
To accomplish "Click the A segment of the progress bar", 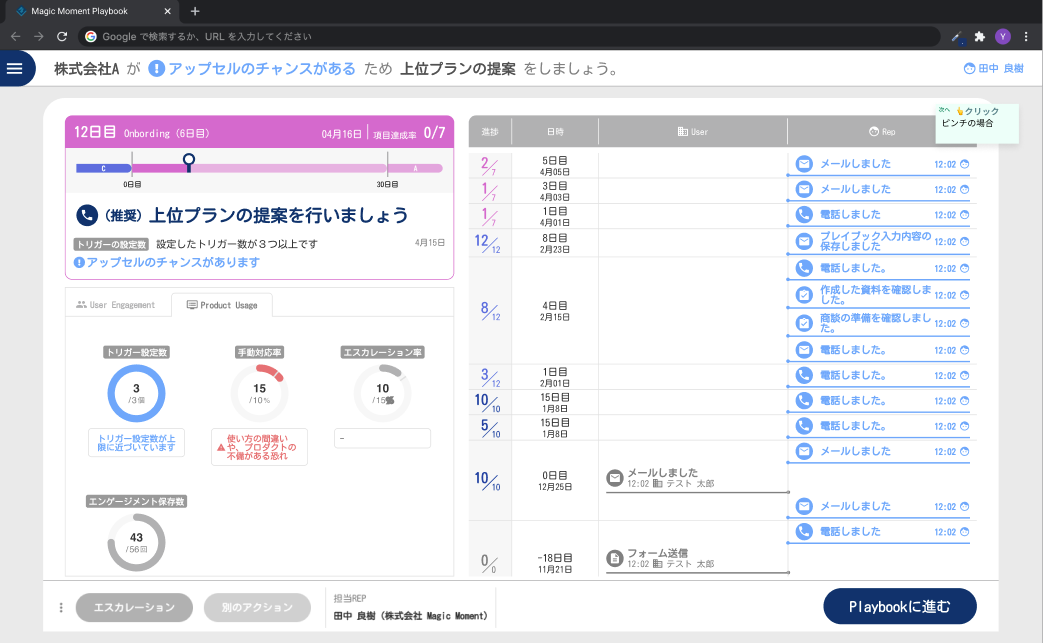I will coord(415,168).
